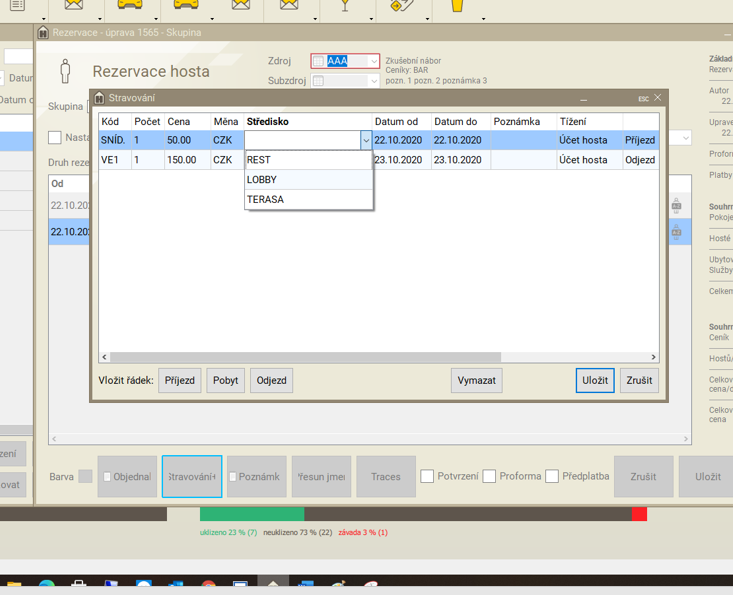The height and width of the screenshot is (595, 733).
Task: Collapse the Středisko dropdown arrow
Action: coord(366,141)
